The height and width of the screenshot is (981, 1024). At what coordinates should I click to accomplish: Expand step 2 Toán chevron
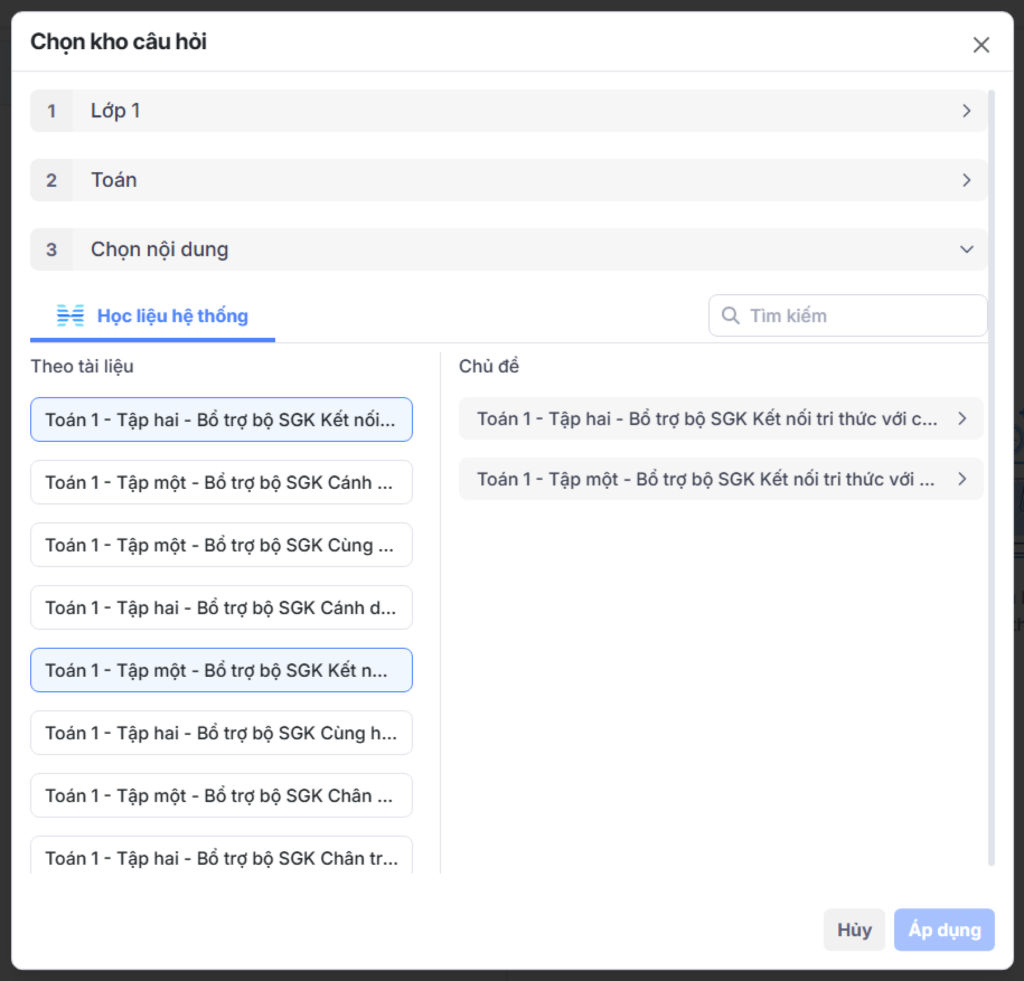(966, 180)
